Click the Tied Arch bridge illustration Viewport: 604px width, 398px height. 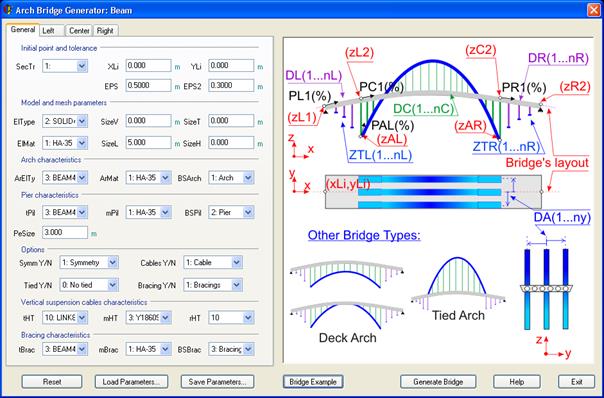click(458, 282)
